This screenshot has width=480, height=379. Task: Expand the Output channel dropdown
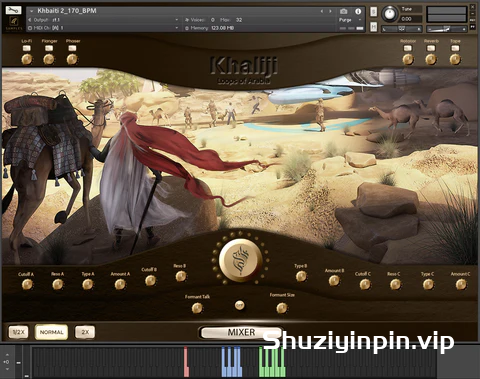(x=103, y=20)
